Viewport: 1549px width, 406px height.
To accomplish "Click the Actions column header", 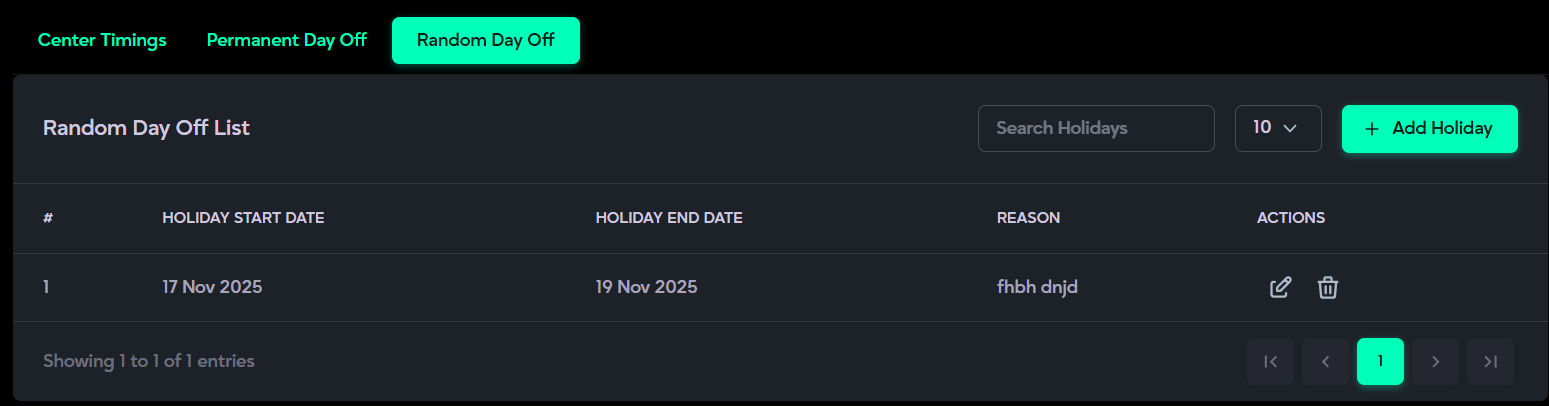I will pyautogui.click(x=1290, y=218).
